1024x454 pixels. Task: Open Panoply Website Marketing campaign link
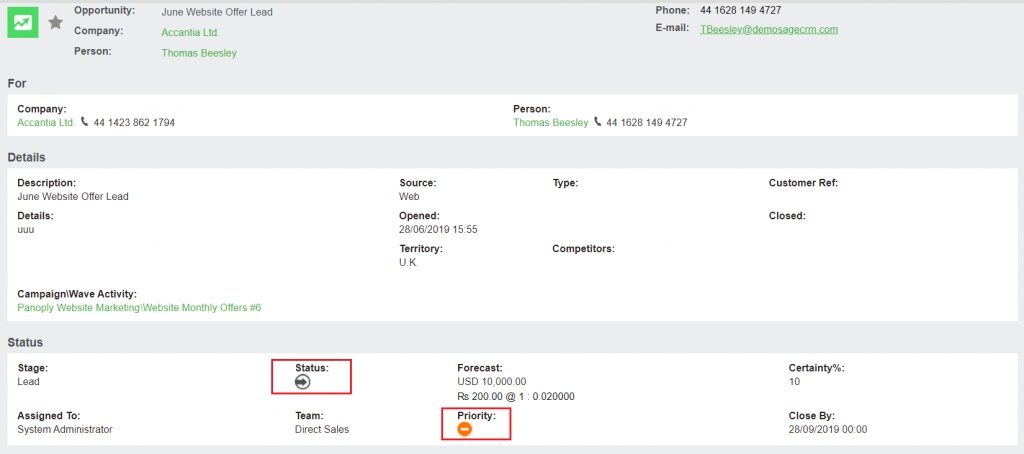[x=139, y=308]
